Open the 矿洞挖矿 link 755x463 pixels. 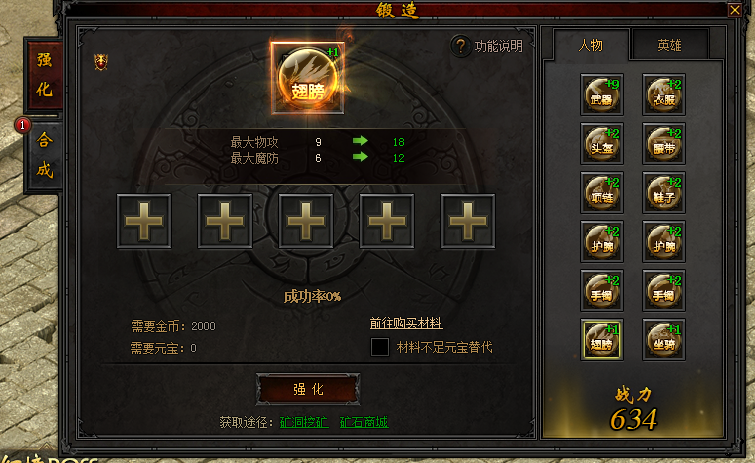(x=304, y=422)
